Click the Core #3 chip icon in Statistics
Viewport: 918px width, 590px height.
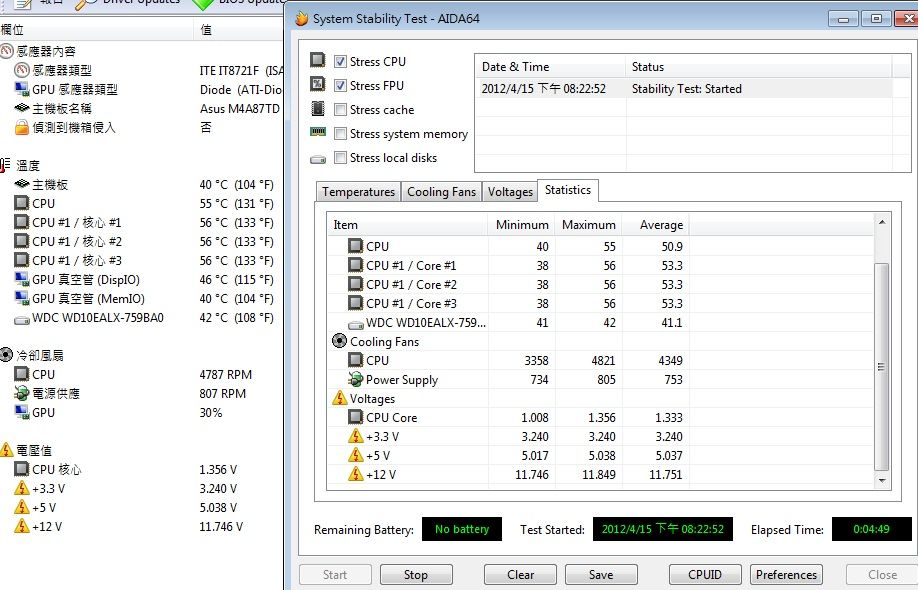355,303
